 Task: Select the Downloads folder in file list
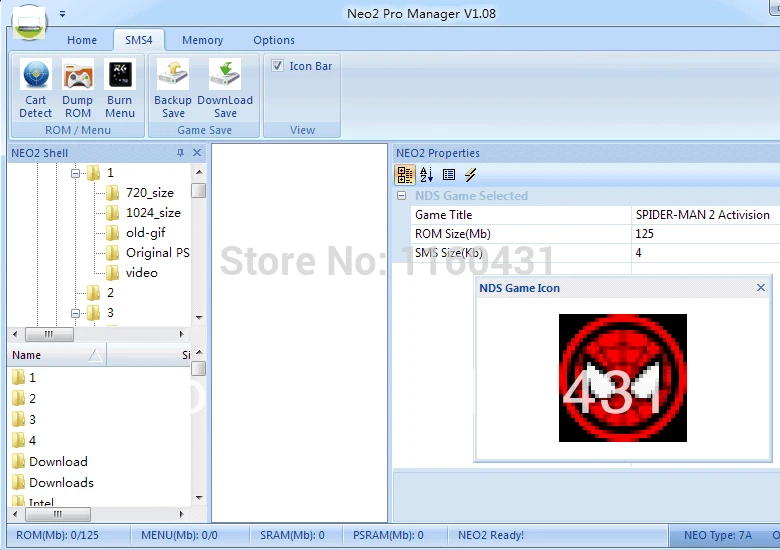pyautogui.click(x=61, y=482)
